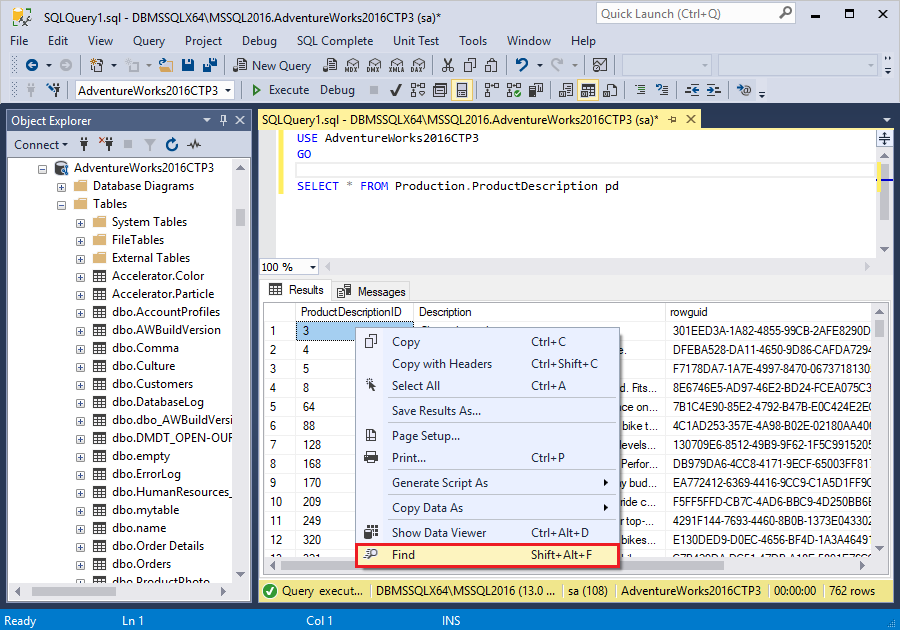Image resolution: width=900 pixels, height=630 pixels.
Task: Click the Copy icon in toolbar
Action: pos(470,65)
